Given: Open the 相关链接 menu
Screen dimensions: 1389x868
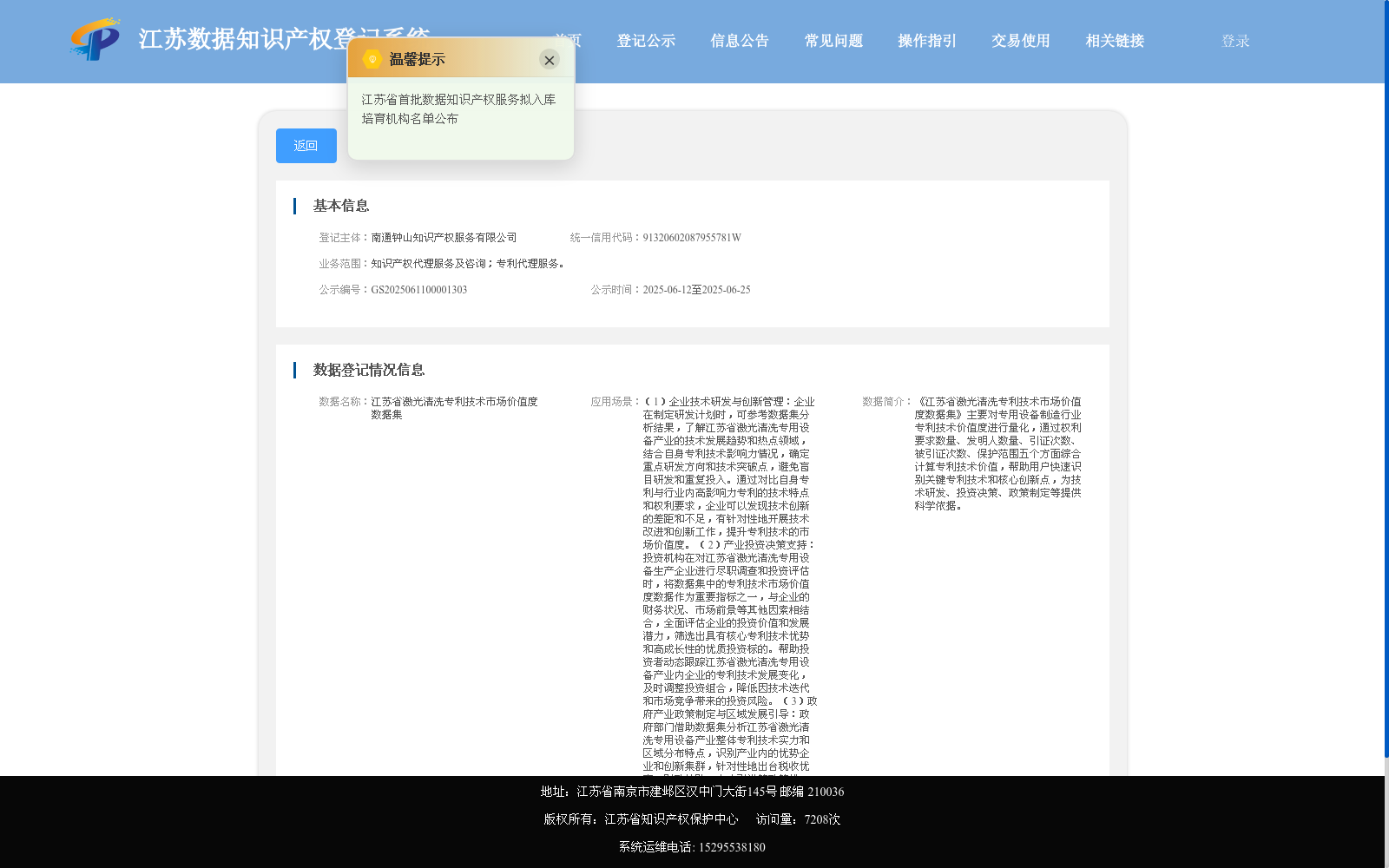Looking at the screenshot, I should coord(1115,41).
